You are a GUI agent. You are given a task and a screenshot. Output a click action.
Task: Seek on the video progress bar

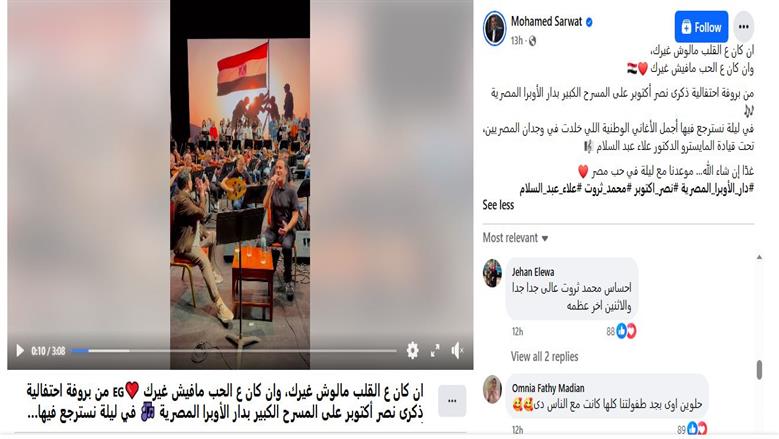234,351
